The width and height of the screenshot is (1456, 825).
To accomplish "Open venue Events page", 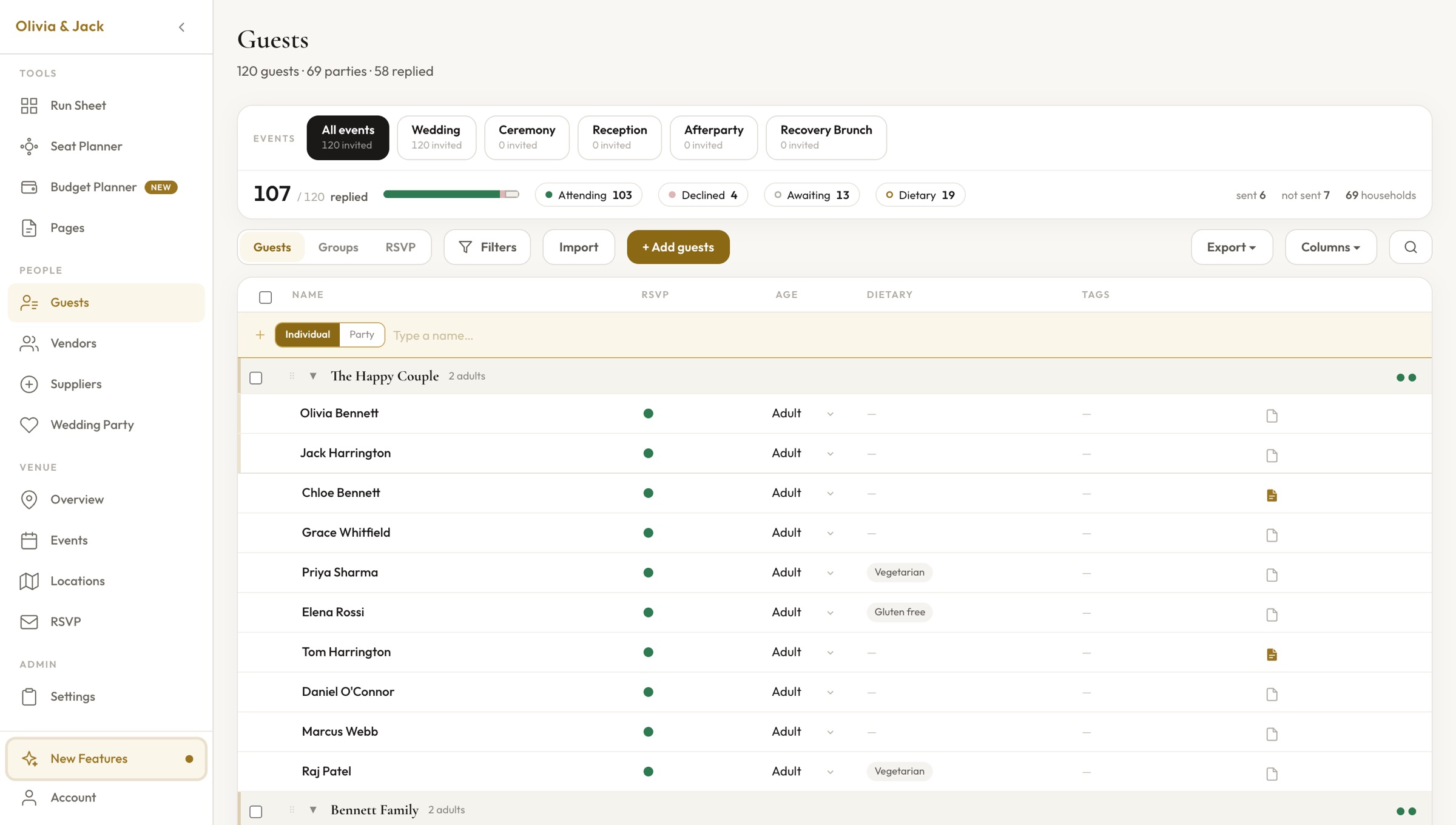I will click(x=106, y=540).
